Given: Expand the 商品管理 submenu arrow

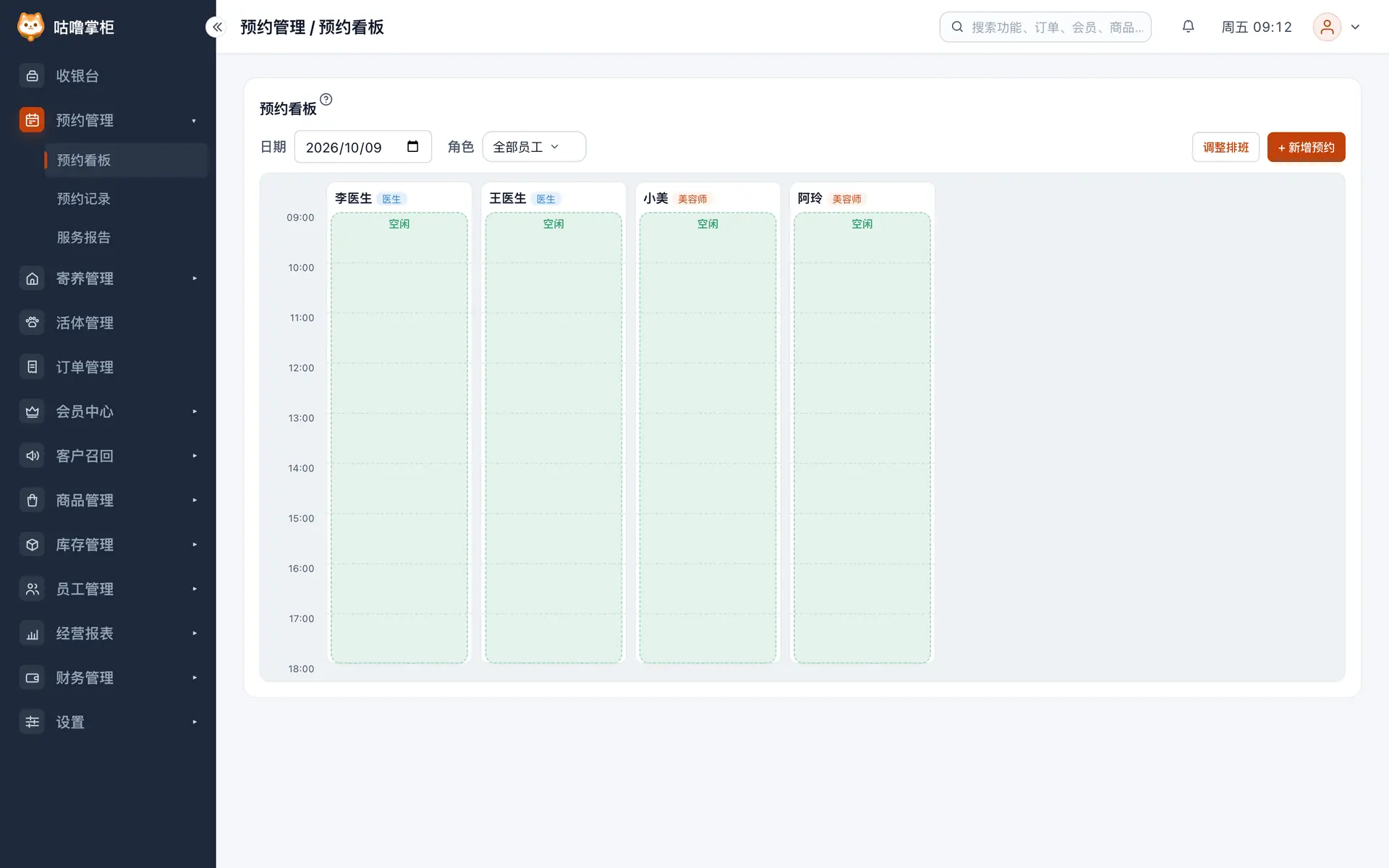Looking at the screenshot, I should (195, 500).
